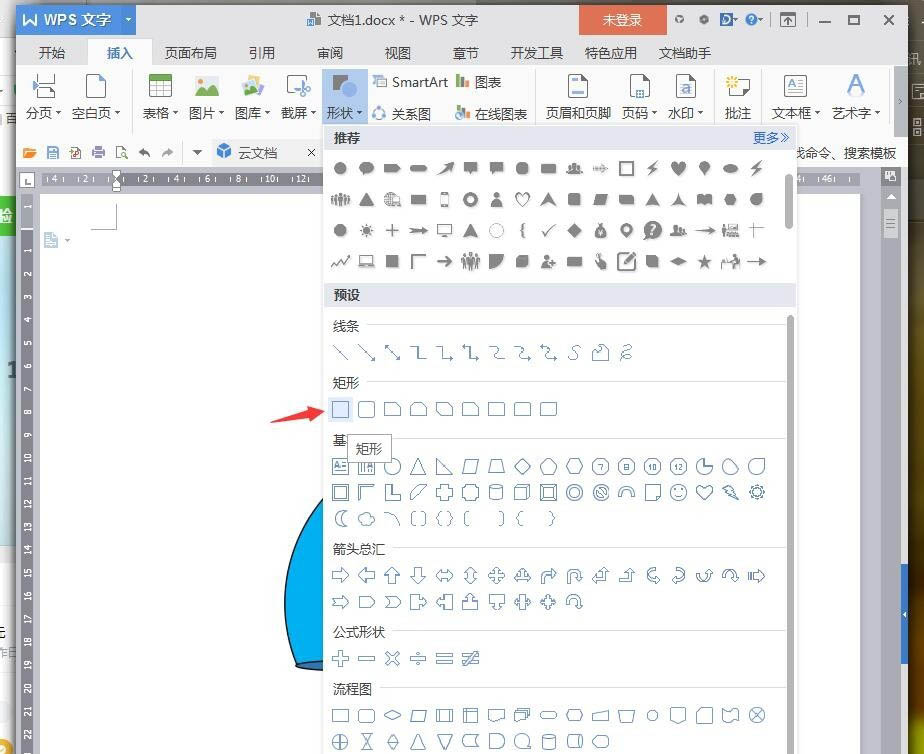The image size is (924, 754).
Task: Expand the 艺术字 word art dropdown
Action: (856, 113)
